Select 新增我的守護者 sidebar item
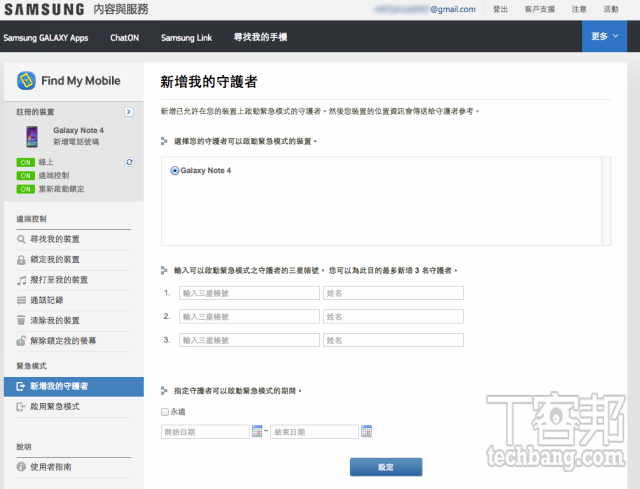The height and width of the screenshot is (489, 640). 74,387
